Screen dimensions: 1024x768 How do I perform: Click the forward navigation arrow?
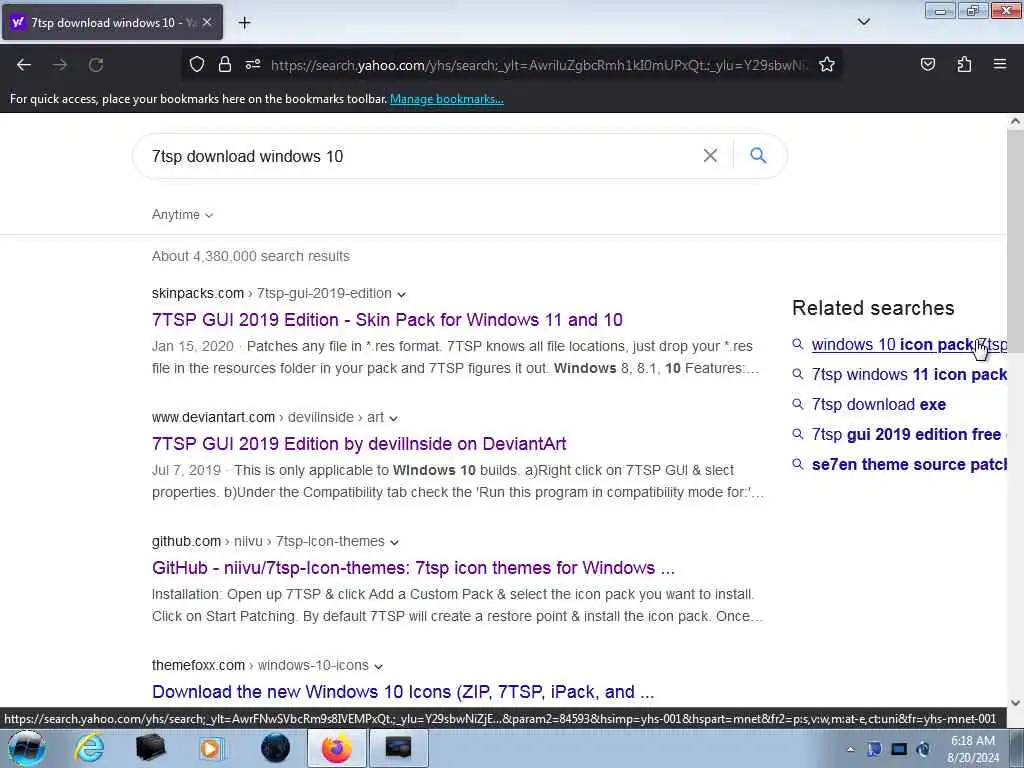(x=60, y=65)
